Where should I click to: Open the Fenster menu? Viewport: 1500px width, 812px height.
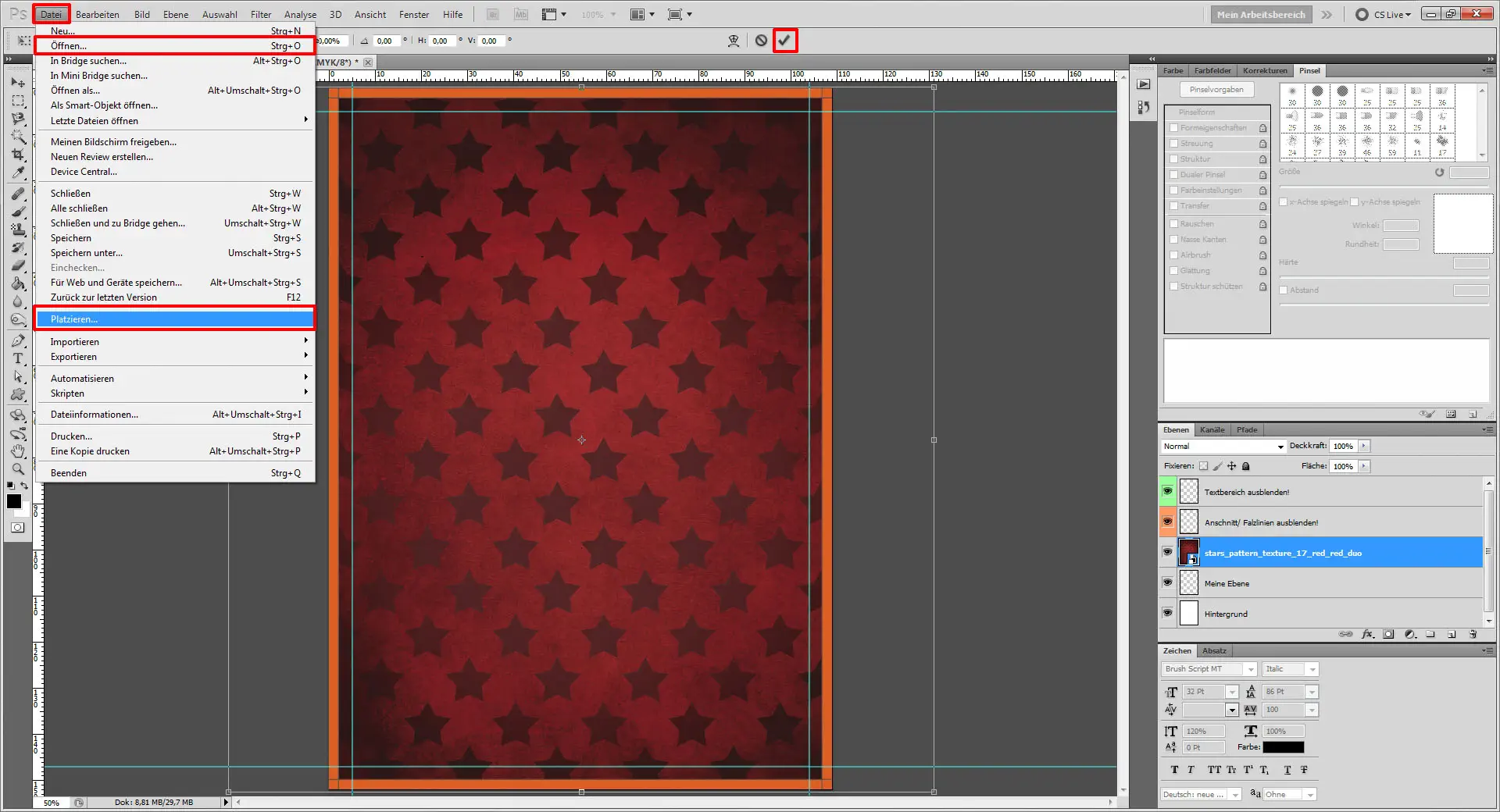pos(413,14)
